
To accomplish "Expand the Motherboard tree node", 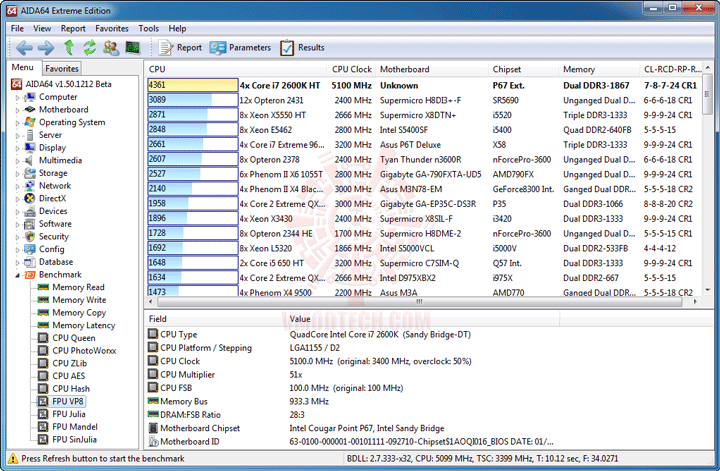I will [16, 110].
